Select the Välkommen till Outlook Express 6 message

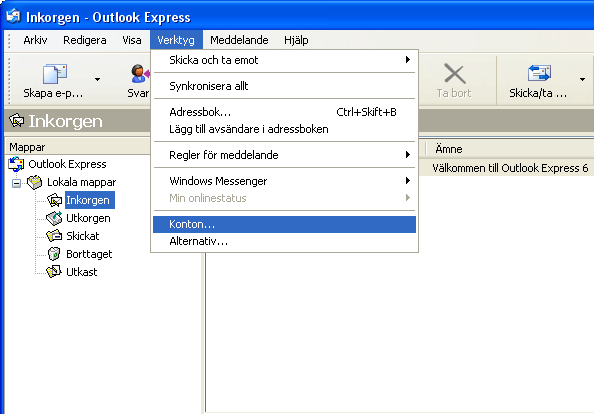510,168
